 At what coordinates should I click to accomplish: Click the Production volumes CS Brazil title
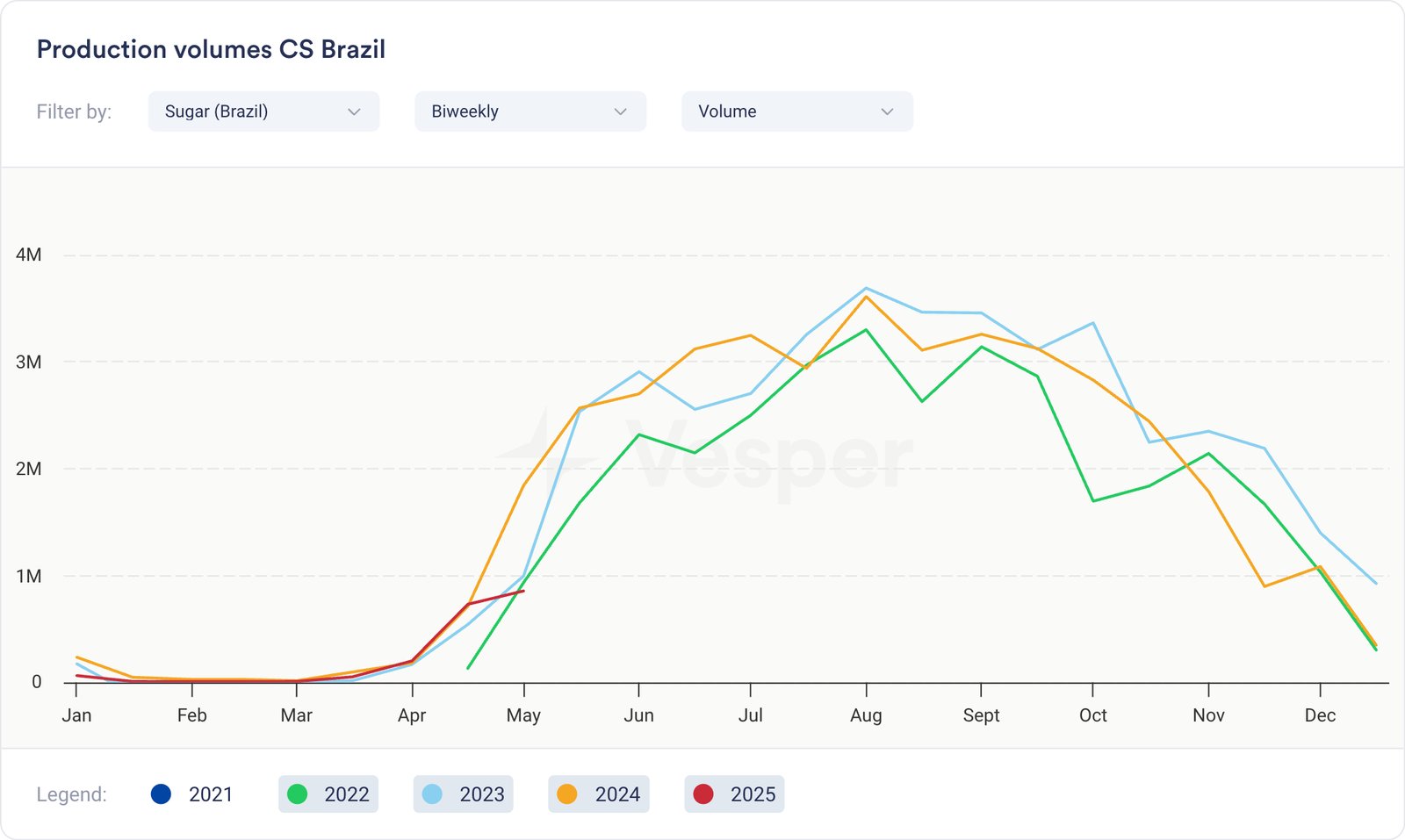(x=211, y=49)
